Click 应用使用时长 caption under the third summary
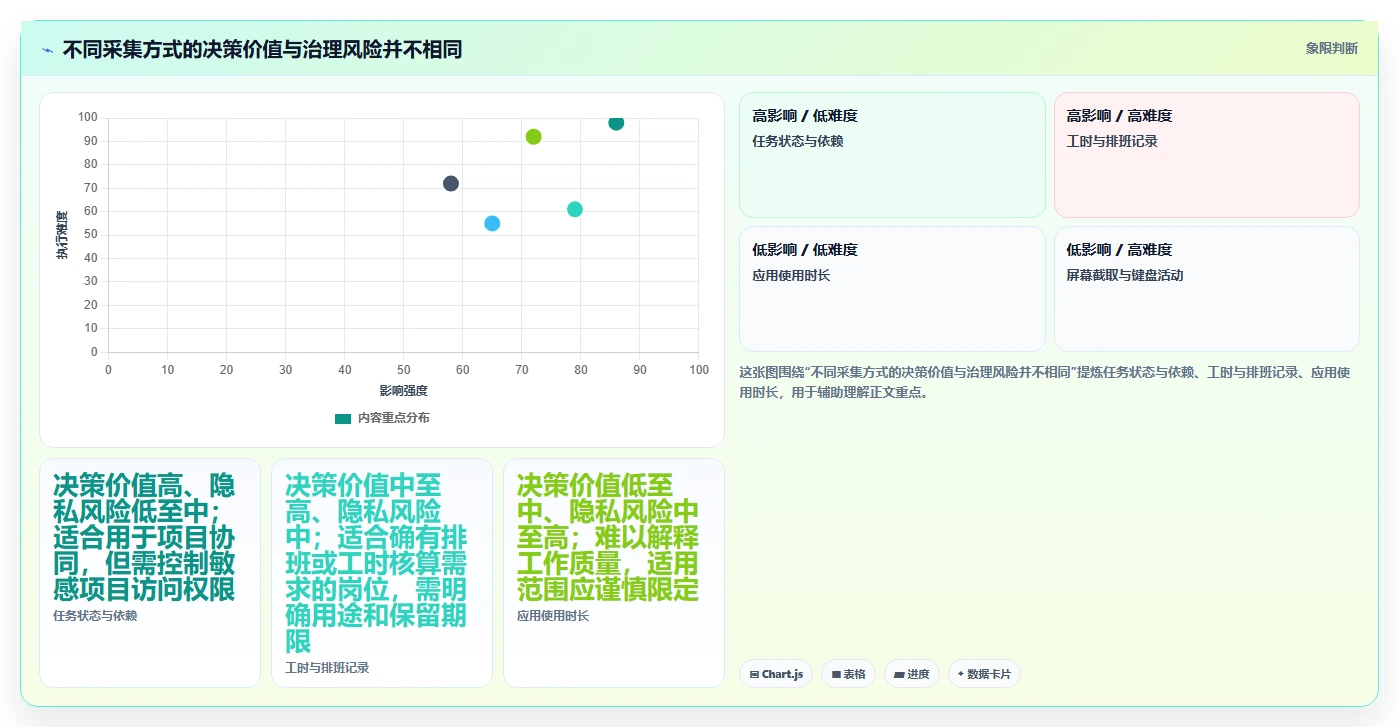 (553, 615)
